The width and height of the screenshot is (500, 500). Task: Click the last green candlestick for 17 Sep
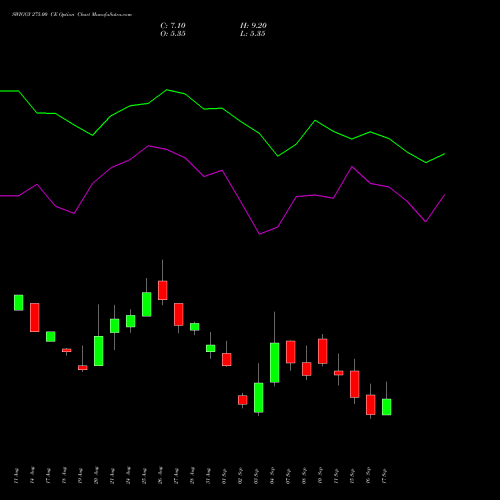(386, 407)
